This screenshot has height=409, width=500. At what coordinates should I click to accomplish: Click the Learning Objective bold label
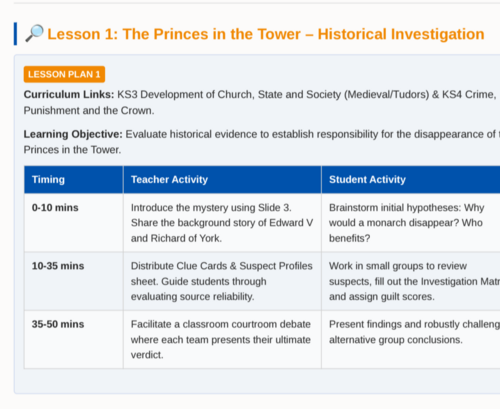click(x=73, y=134)
